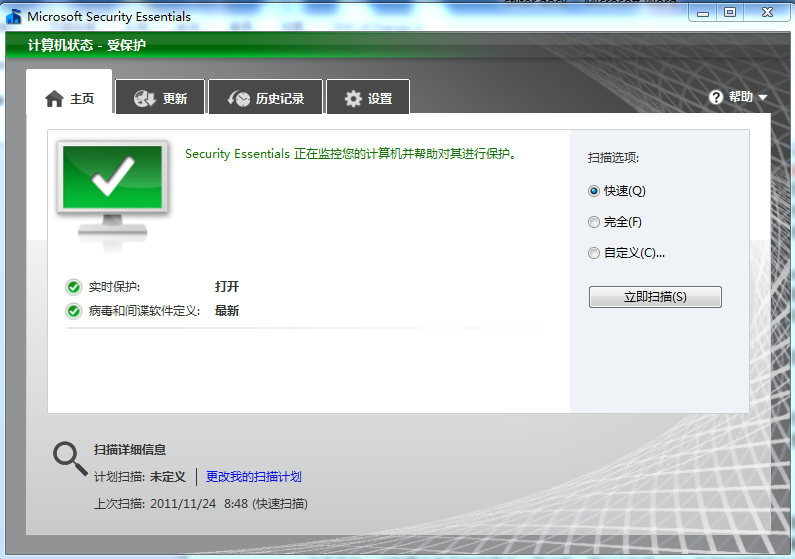Click the 病毒和间谍软件定义: label
This screenshot has height=559, width=795.
click(144, 311)
